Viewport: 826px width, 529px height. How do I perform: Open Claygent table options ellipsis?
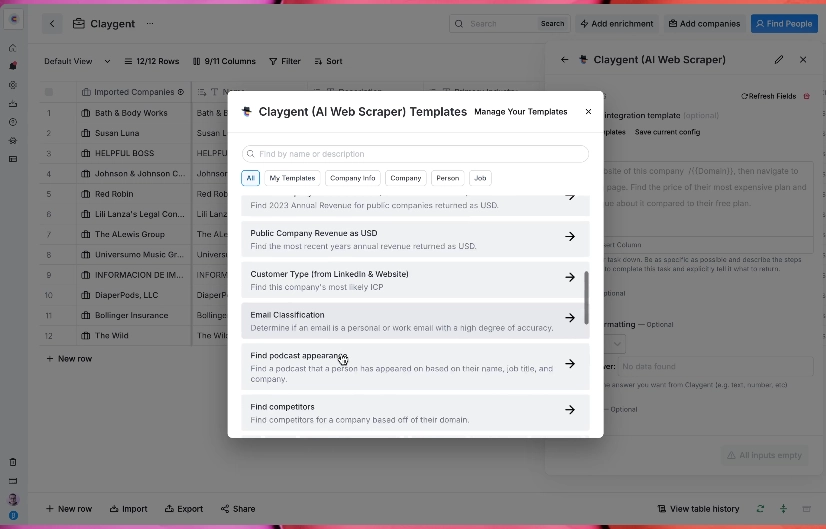click(150, 24)
